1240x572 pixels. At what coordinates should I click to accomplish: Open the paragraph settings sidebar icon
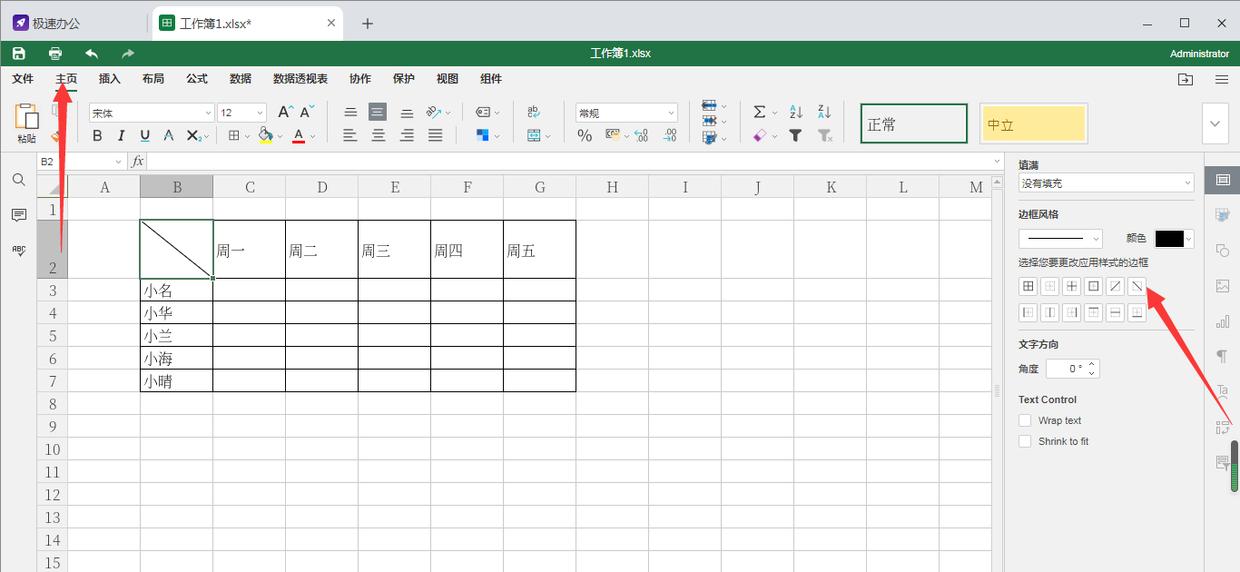1222,356
